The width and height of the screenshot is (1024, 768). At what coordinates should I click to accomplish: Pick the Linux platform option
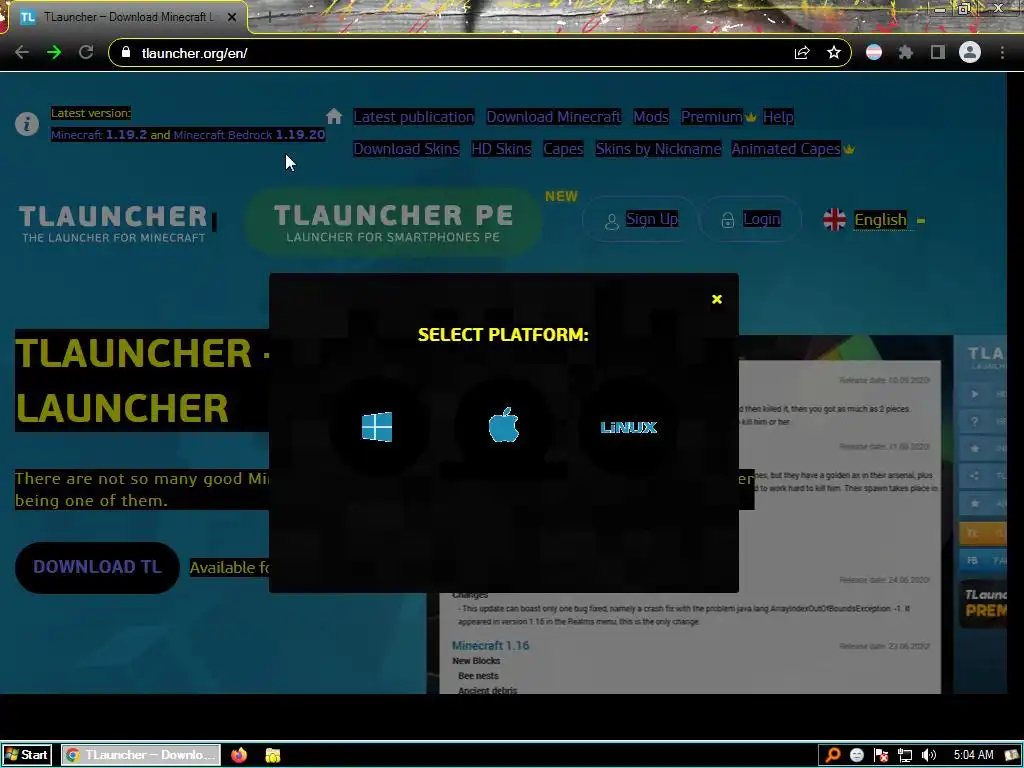click(x=628, y=427)
